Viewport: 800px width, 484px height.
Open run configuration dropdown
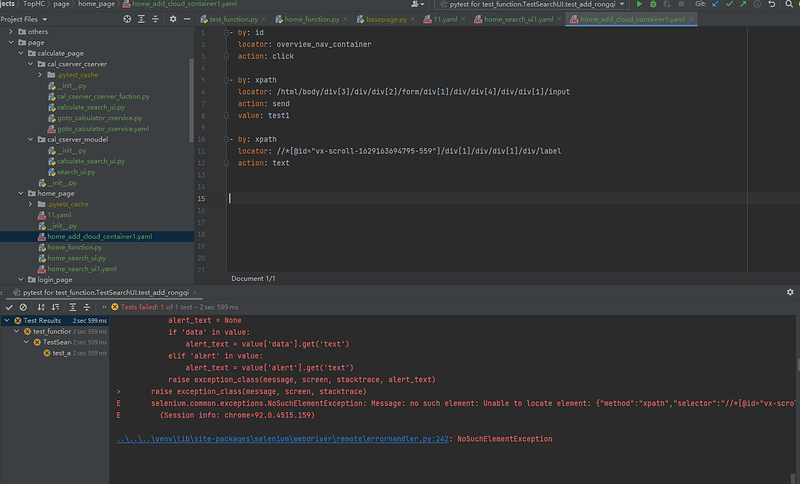532,4
